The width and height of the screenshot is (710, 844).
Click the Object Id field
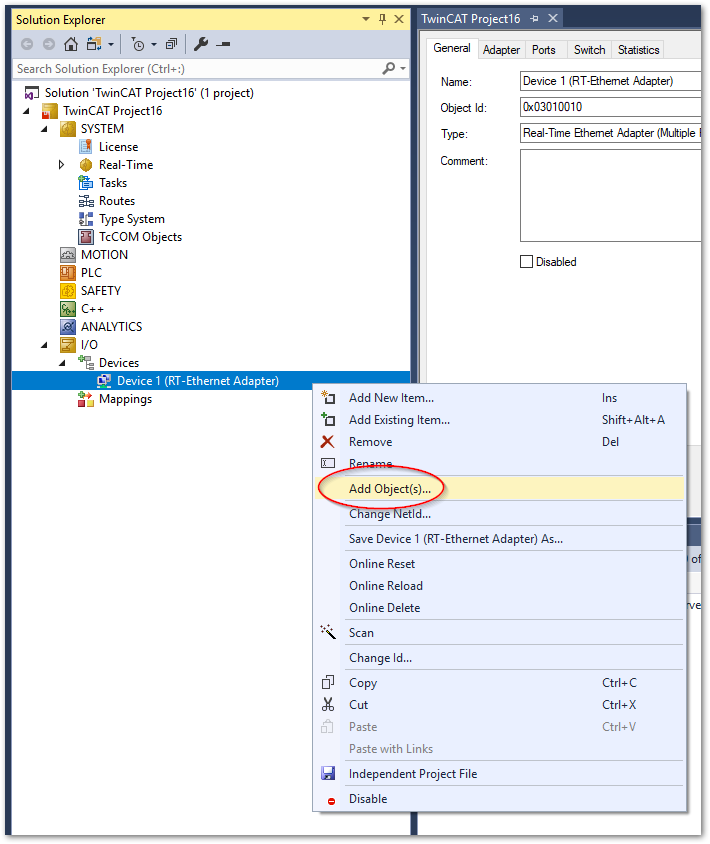610,107
